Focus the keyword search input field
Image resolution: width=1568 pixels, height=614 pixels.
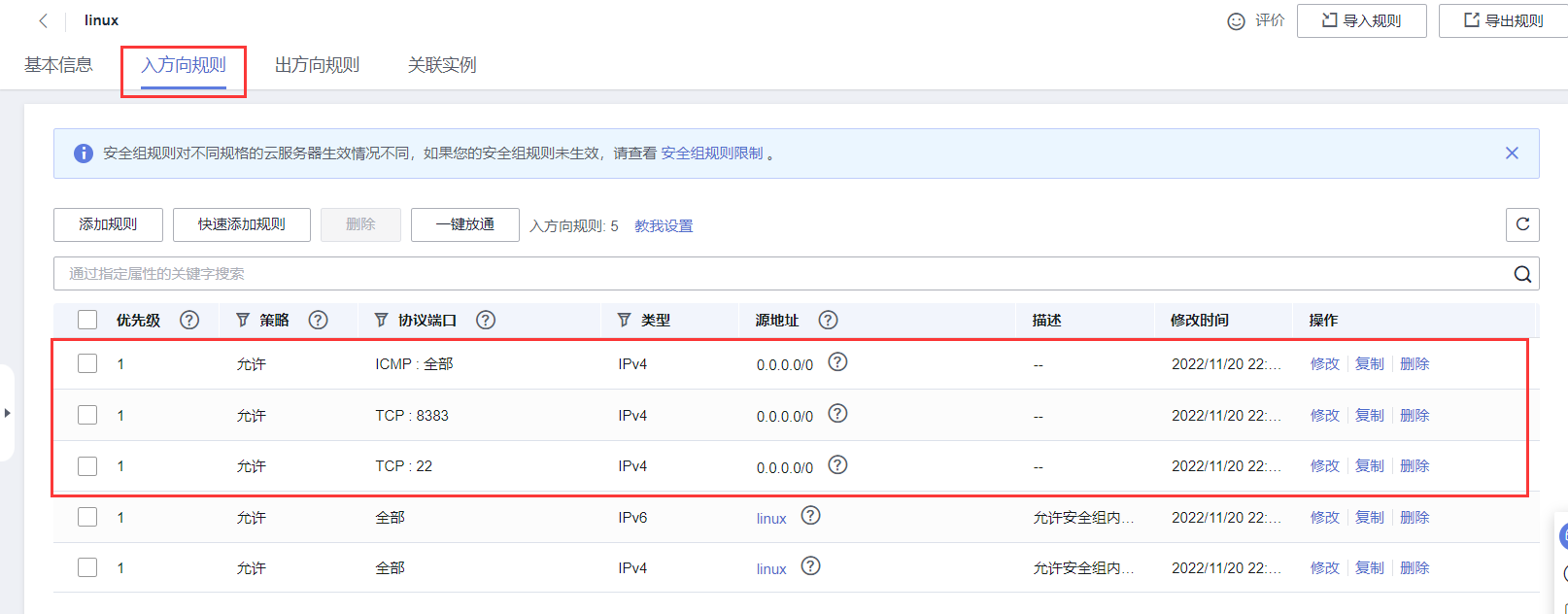pos(777,274)
